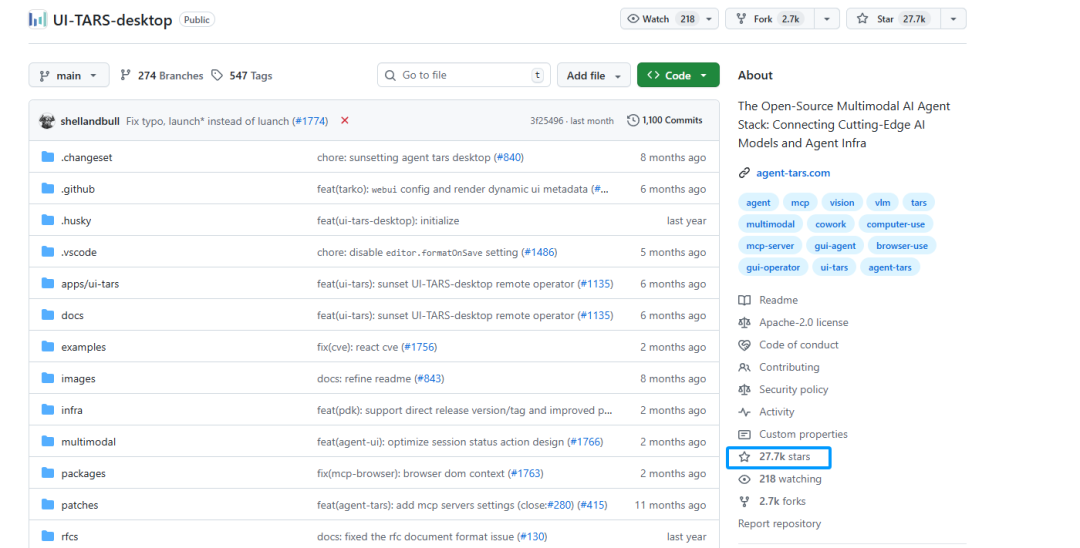Click the eye icon on the Watch button
This screenshot has width=1080, height=548.
coord(633,19)
